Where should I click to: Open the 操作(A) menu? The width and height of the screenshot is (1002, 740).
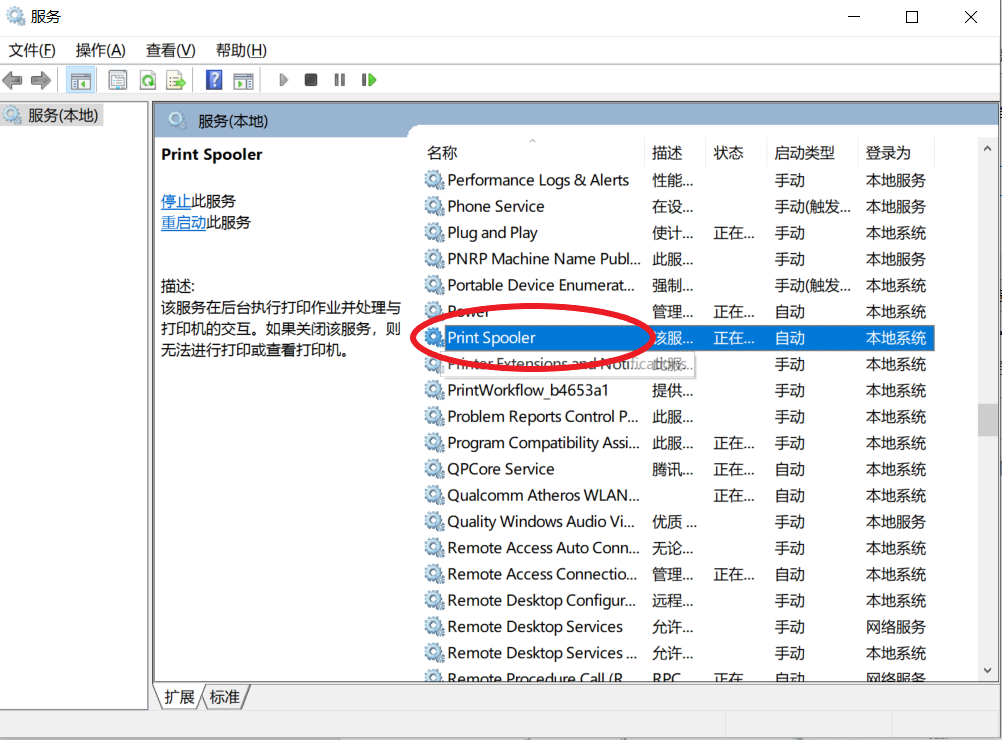(x=101, y=50)
